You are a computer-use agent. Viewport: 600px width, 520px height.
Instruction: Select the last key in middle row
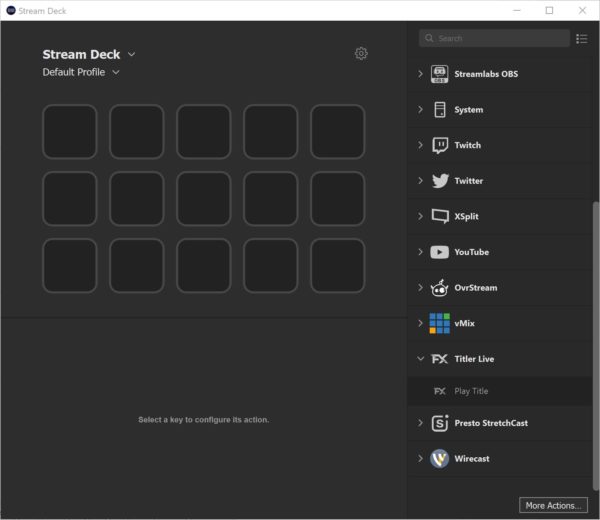[x=338, y=199]
